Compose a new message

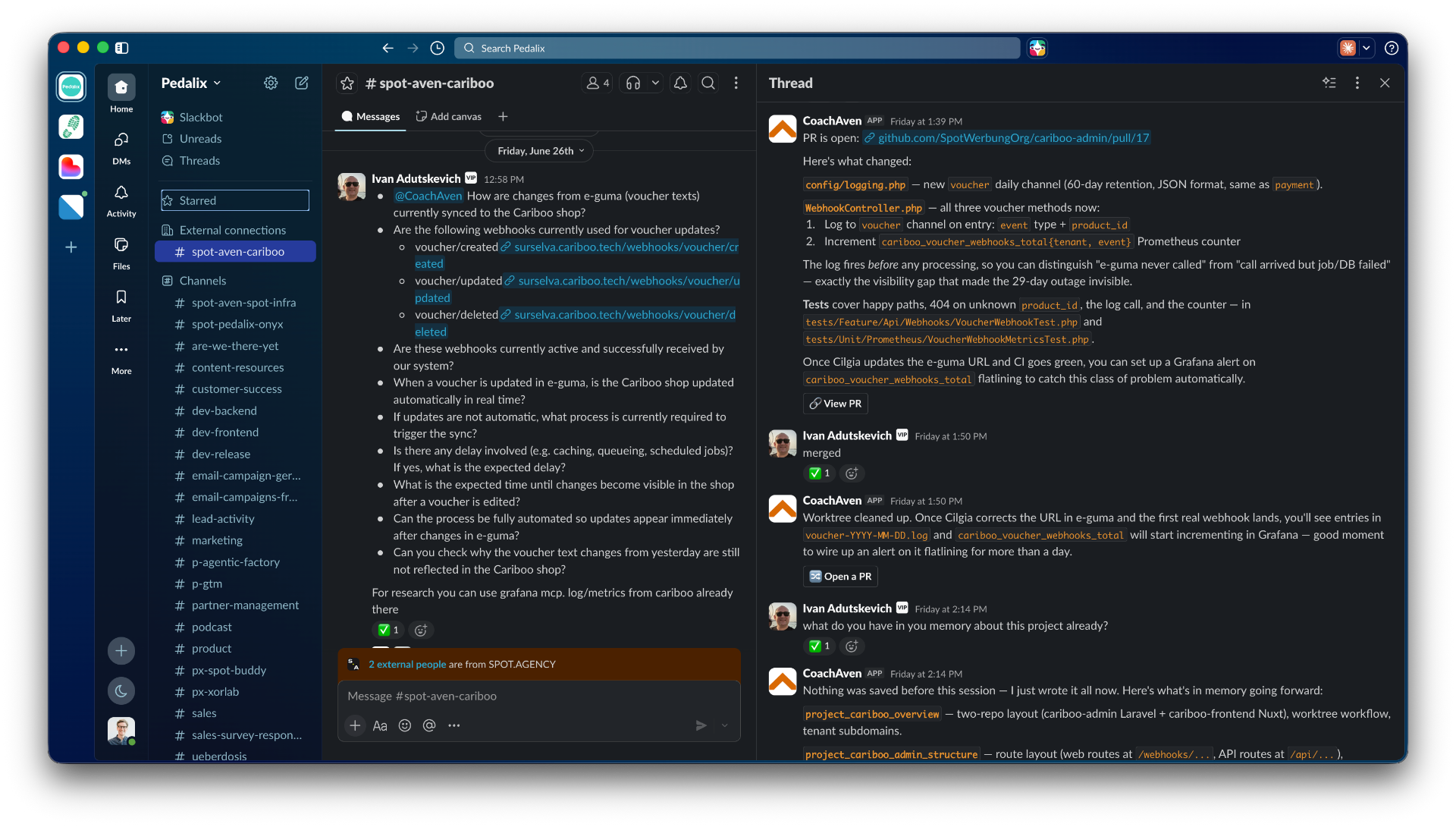302,83
